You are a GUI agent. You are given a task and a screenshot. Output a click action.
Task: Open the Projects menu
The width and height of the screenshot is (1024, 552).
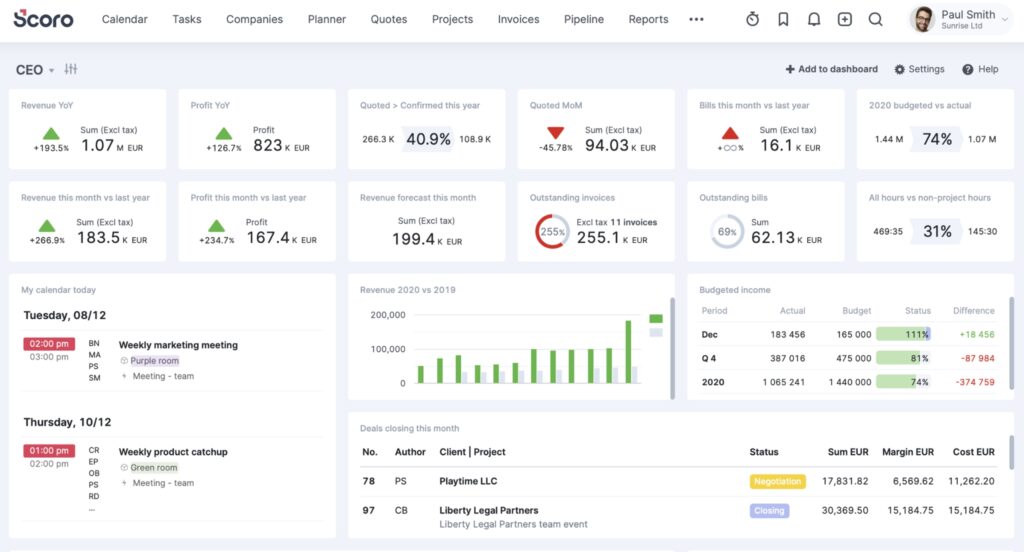pyautogui.click(x=452, y=19)
